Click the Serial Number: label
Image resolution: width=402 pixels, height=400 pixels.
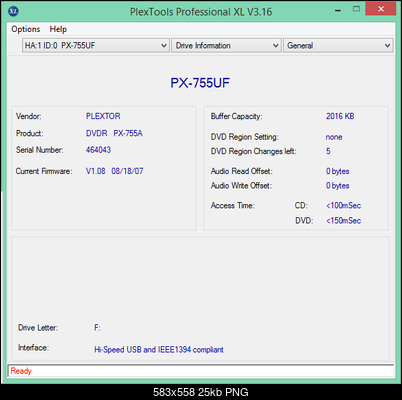(x=40, y=150)
